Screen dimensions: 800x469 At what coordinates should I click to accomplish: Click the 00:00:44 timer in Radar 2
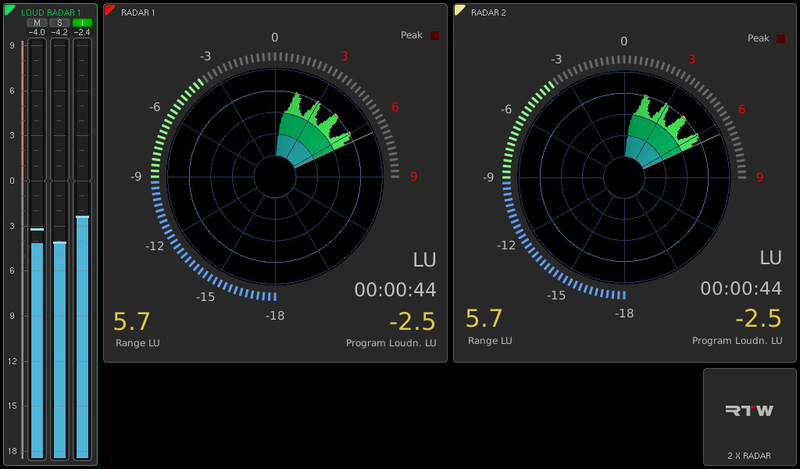pos(741,288)
